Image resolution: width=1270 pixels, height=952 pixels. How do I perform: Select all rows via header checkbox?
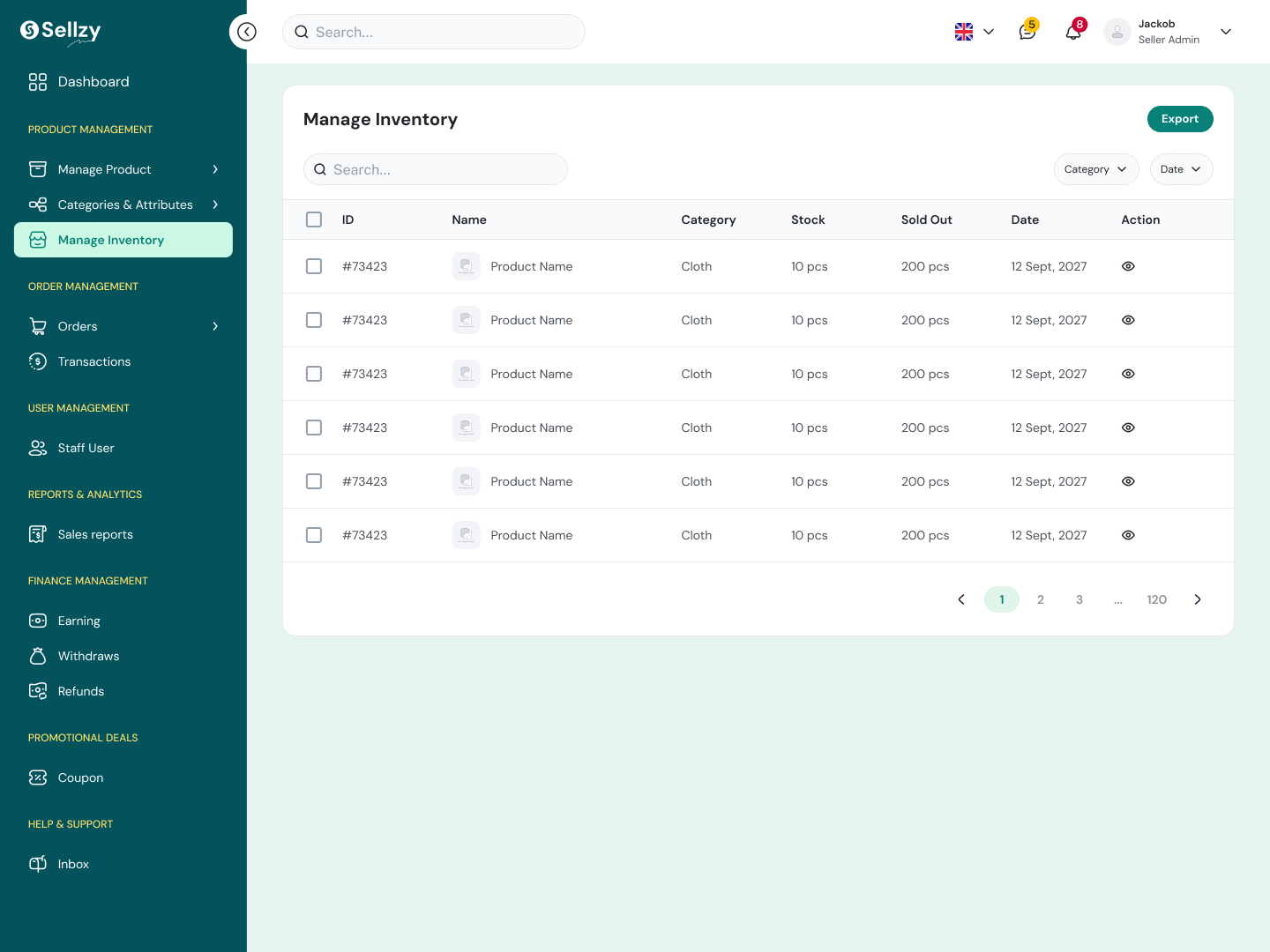pos(314,219)
